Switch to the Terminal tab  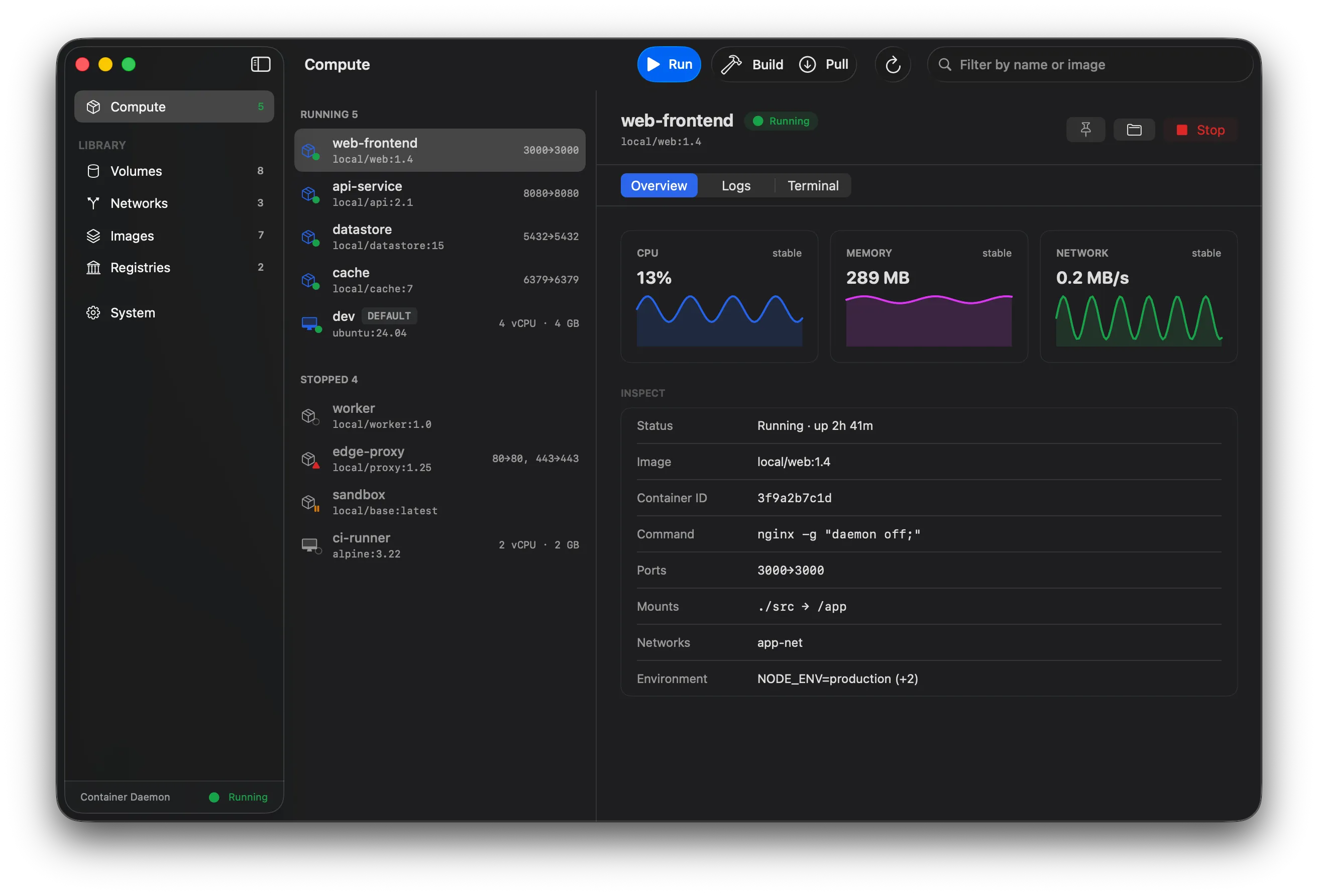(813, 185)
